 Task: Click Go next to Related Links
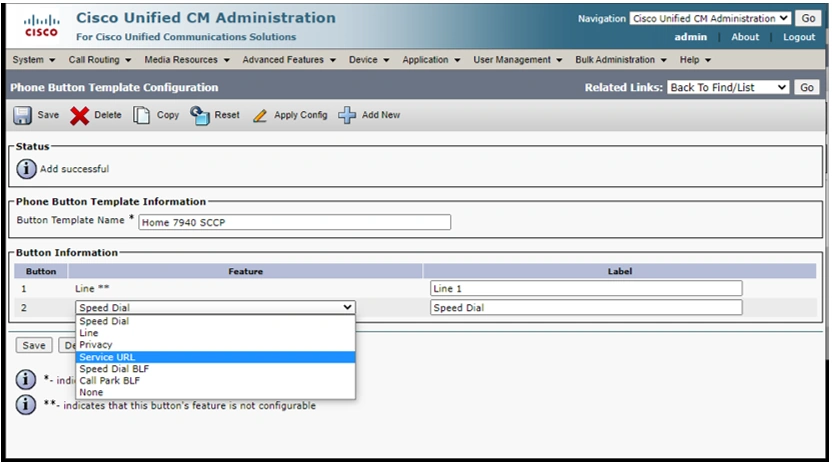coord(807,88)
